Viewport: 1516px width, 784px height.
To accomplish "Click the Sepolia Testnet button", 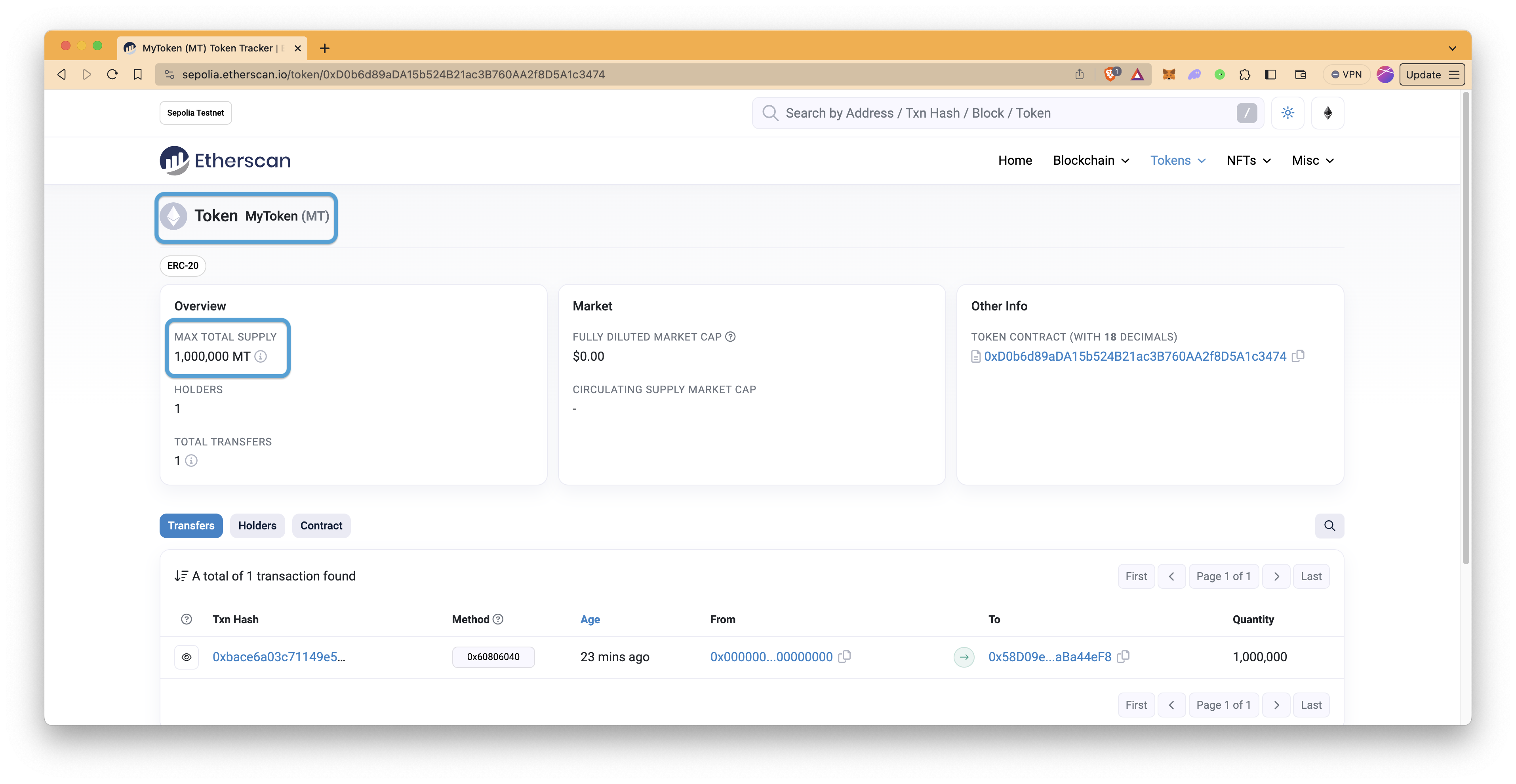I will tap(195, 113).
